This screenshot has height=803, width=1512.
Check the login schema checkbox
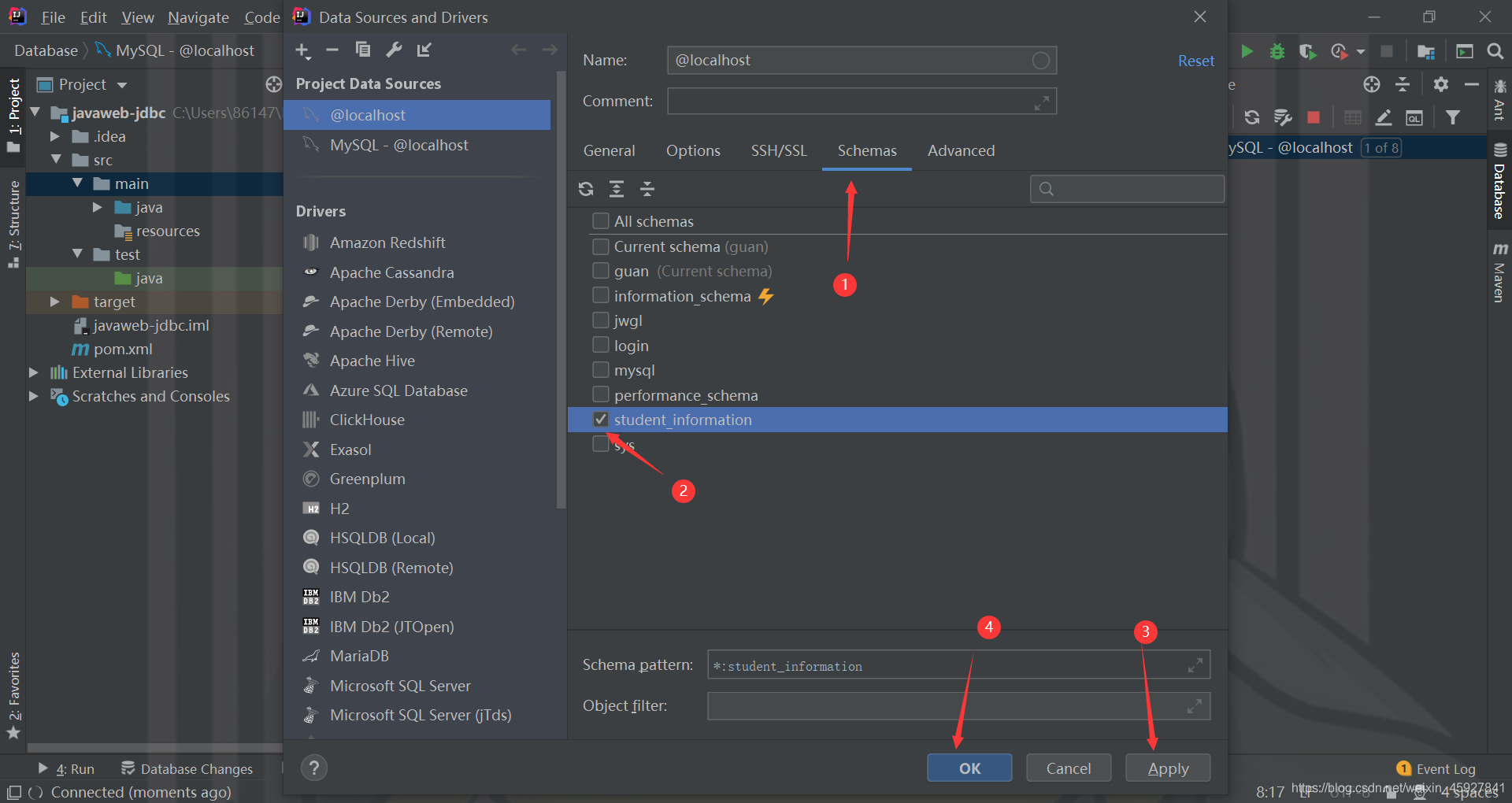[x=601, y=346]
